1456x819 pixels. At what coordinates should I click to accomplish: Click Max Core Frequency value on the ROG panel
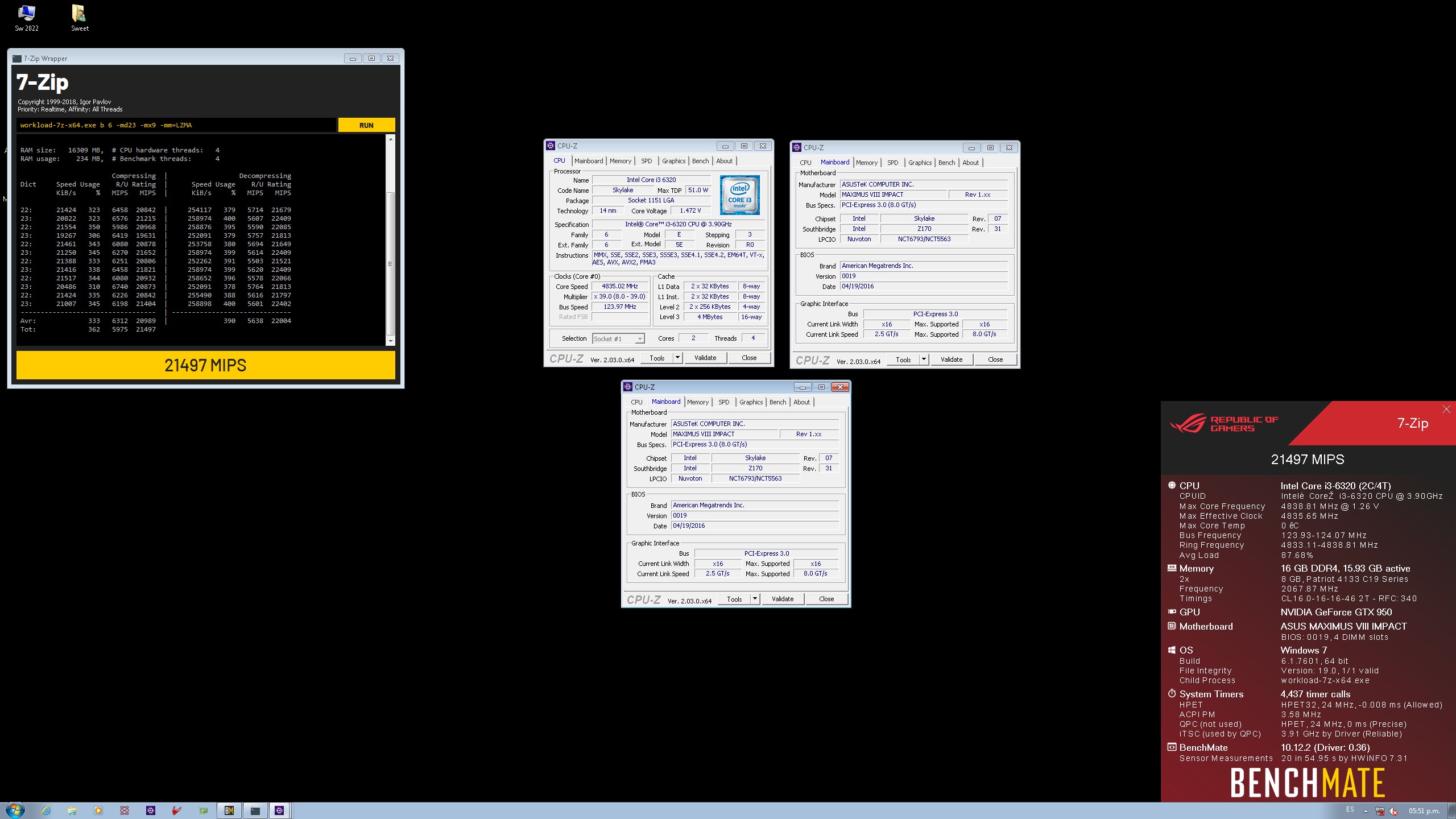tap(1330, 506)
